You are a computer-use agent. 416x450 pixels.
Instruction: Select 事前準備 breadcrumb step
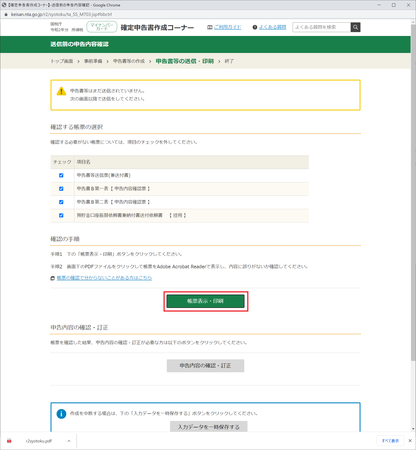click(93, 61)
